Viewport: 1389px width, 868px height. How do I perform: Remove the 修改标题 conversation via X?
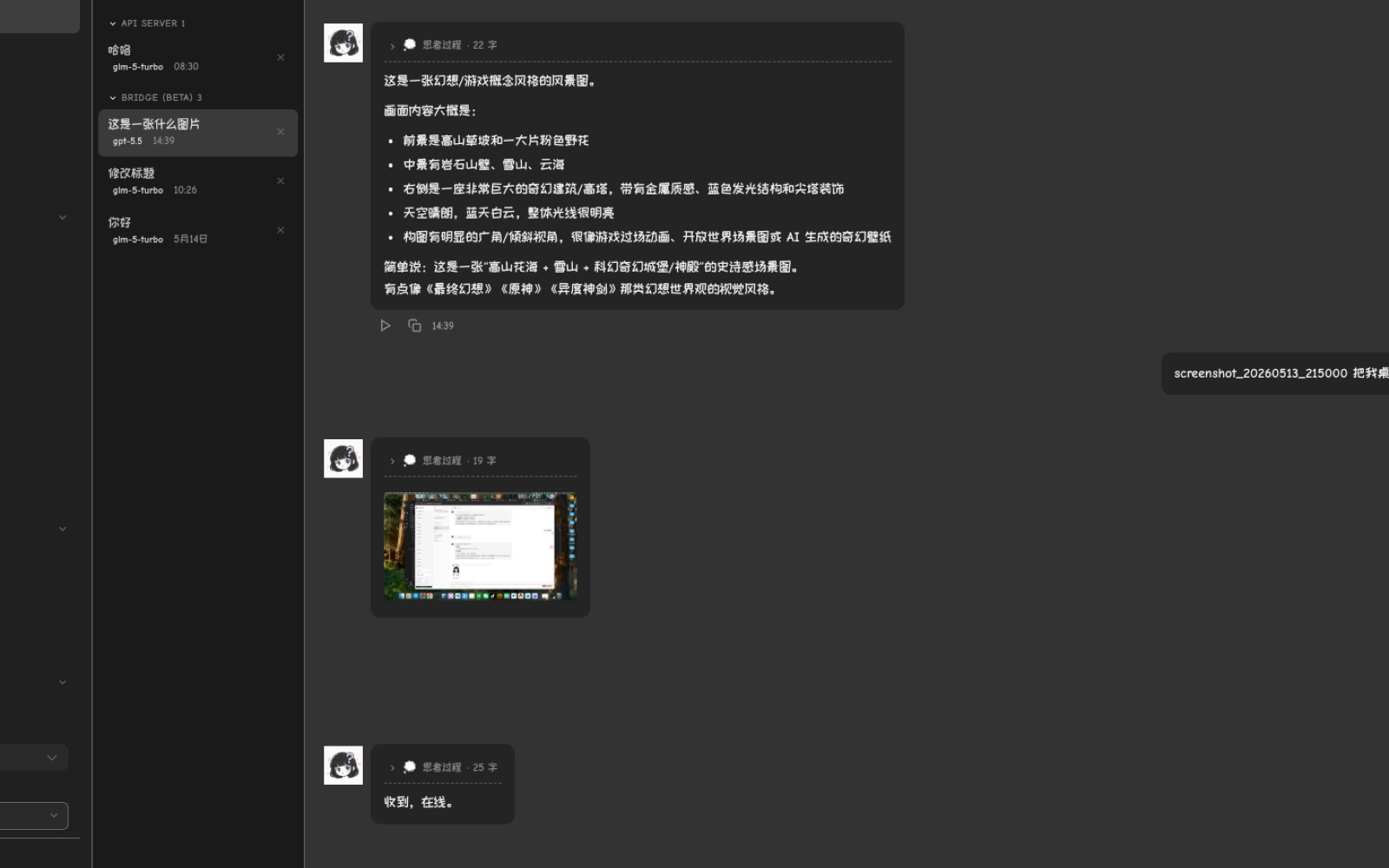pos(280,181)
